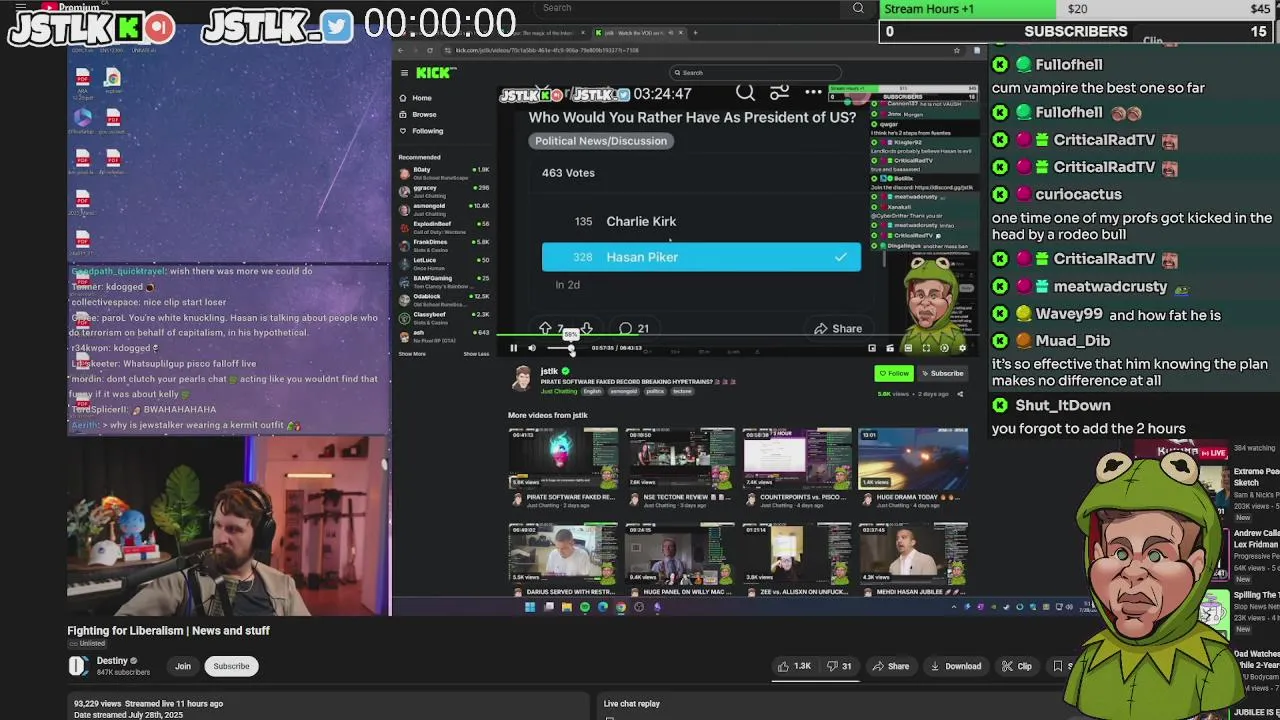Bookmark page with the address bar star
This screenshot has width=1280, height=720.
(957, 50)
